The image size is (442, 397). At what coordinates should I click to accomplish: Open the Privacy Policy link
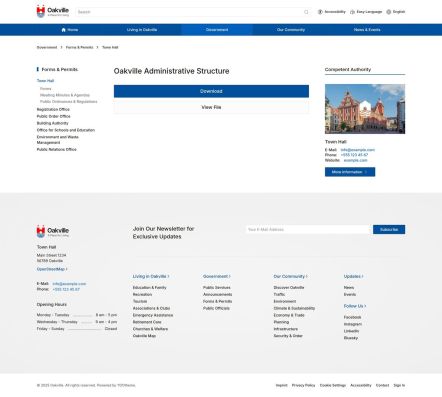click(303, 385)
